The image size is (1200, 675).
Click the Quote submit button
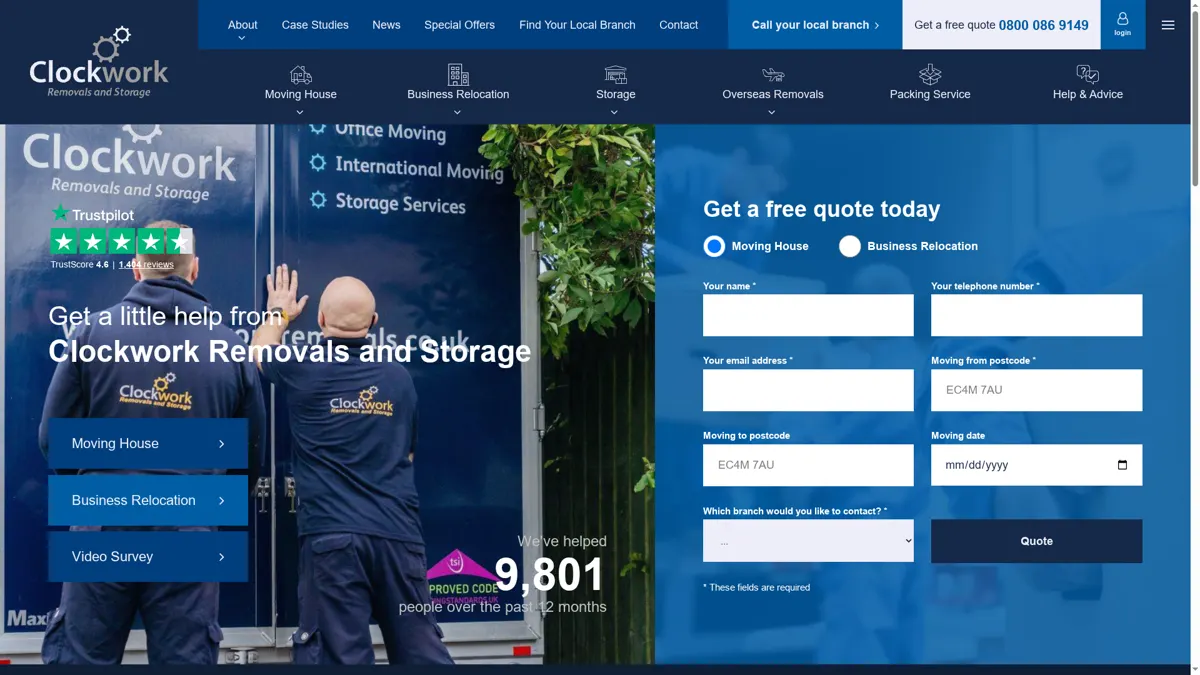(x=1036, y=541)
